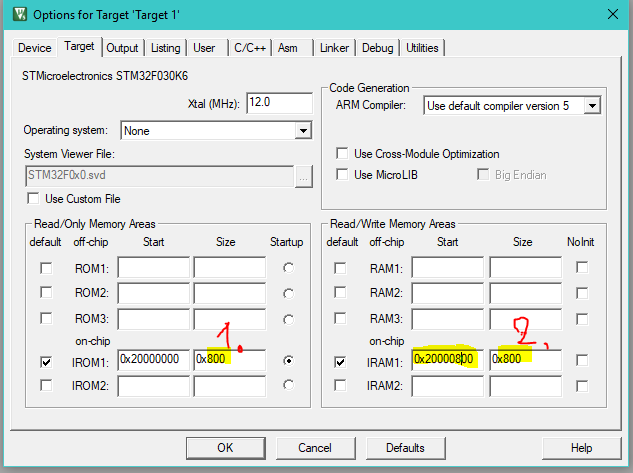
Task: Check the IRAM2 default checkbox
Action: click(340, 385)
